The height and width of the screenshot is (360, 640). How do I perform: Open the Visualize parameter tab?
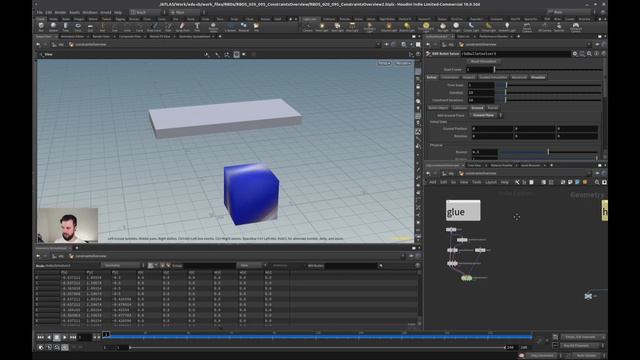pyautogui.click(x=538, y=77)
